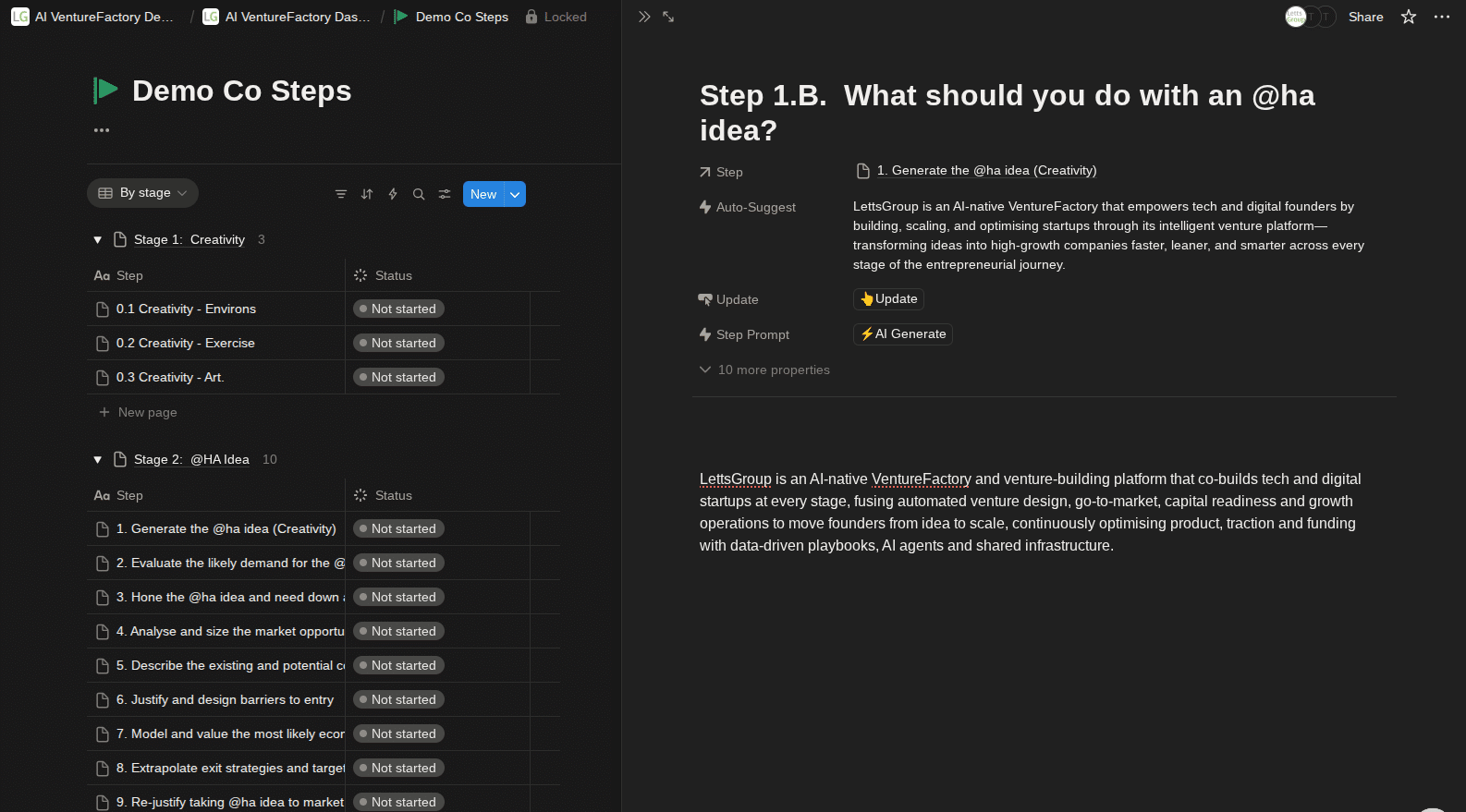The height and width of the screenshot is (812, 1466).
Task: Open automations lightning icon in toolbar
Action: point(393,194)
